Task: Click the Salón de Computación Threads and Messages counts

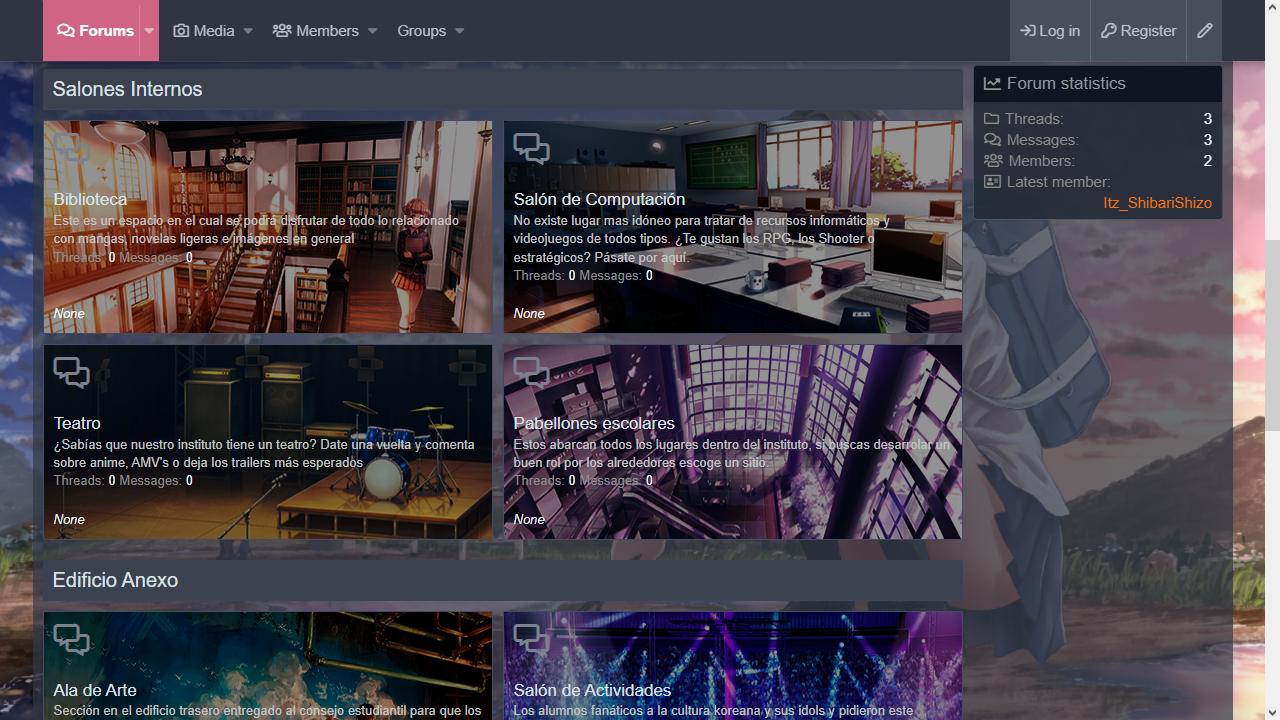Action: [x=583, y=275]
